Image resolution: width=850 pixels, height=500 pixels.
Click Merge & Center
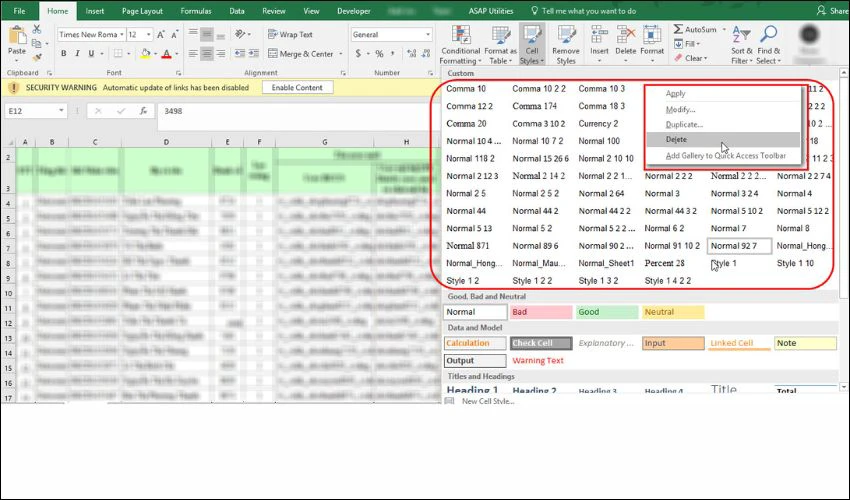click(x=301, y=54)
